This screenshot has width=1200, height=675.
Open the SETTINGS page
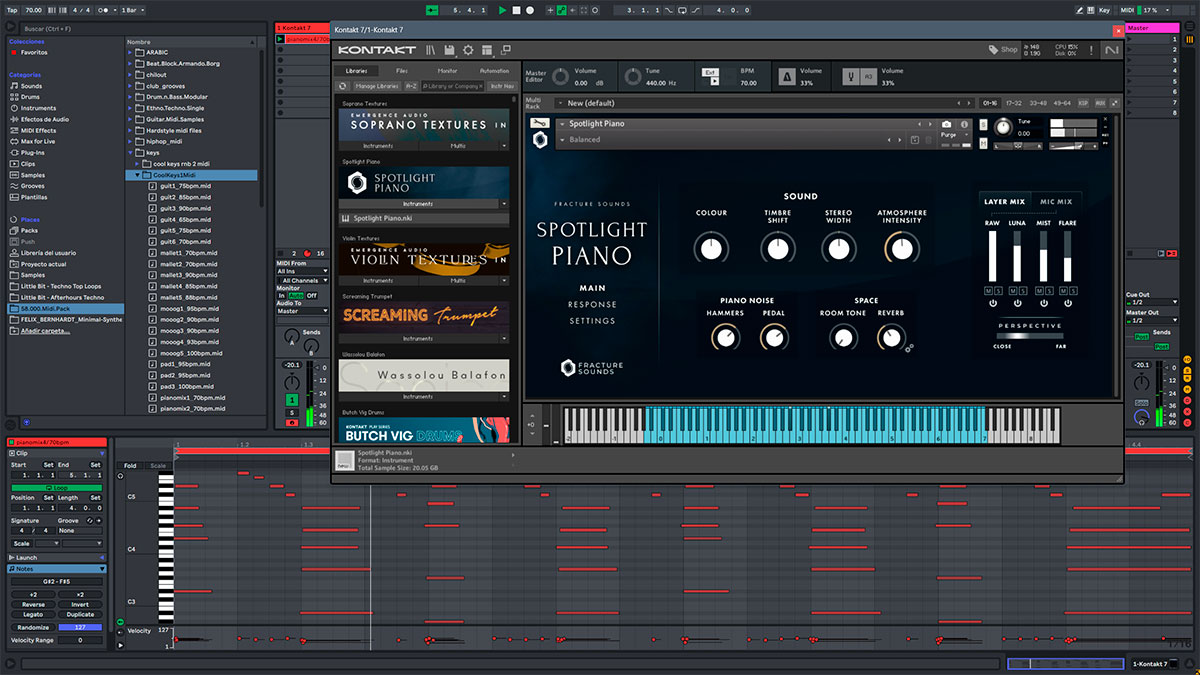point(592,321)
